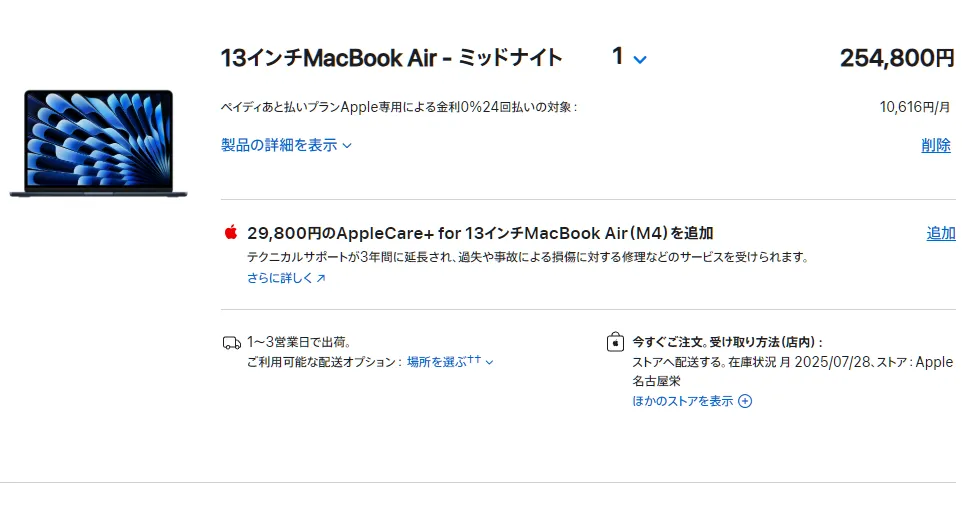Click the 254,800円 price
962x508 pixels.
click(896, 58)
